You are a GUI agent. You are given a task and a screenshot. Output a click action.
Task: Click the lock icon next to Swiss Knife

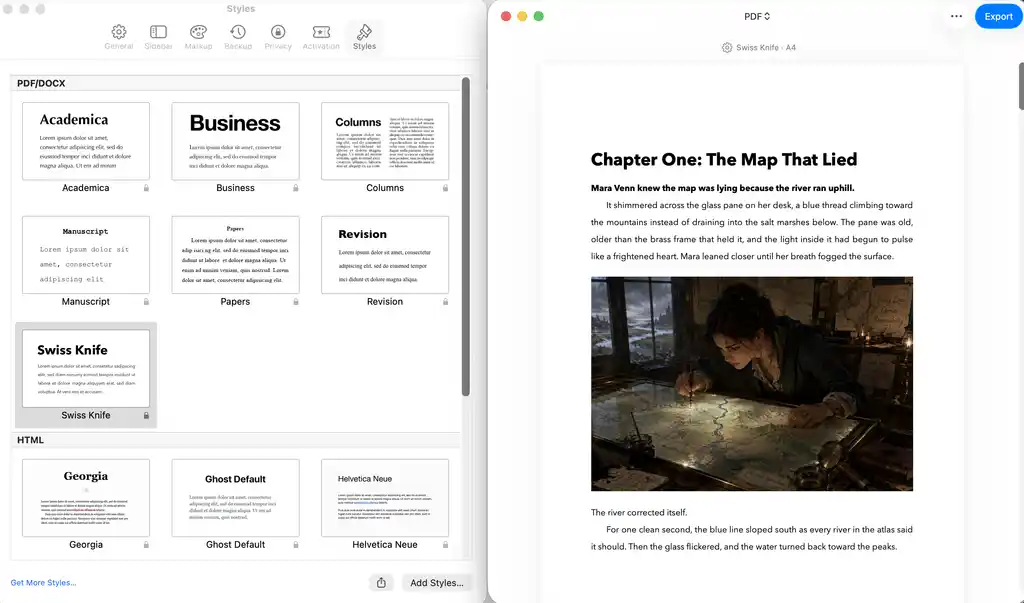pos(146,416)
